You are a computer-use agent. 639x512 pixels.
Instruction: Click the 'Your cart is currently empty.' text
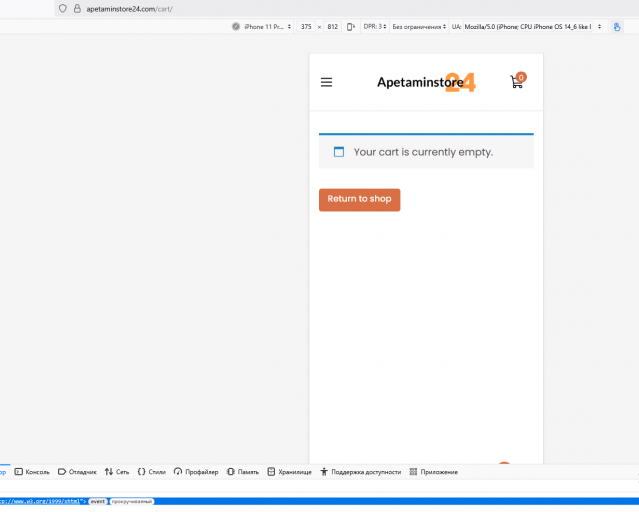coord(423,152)
